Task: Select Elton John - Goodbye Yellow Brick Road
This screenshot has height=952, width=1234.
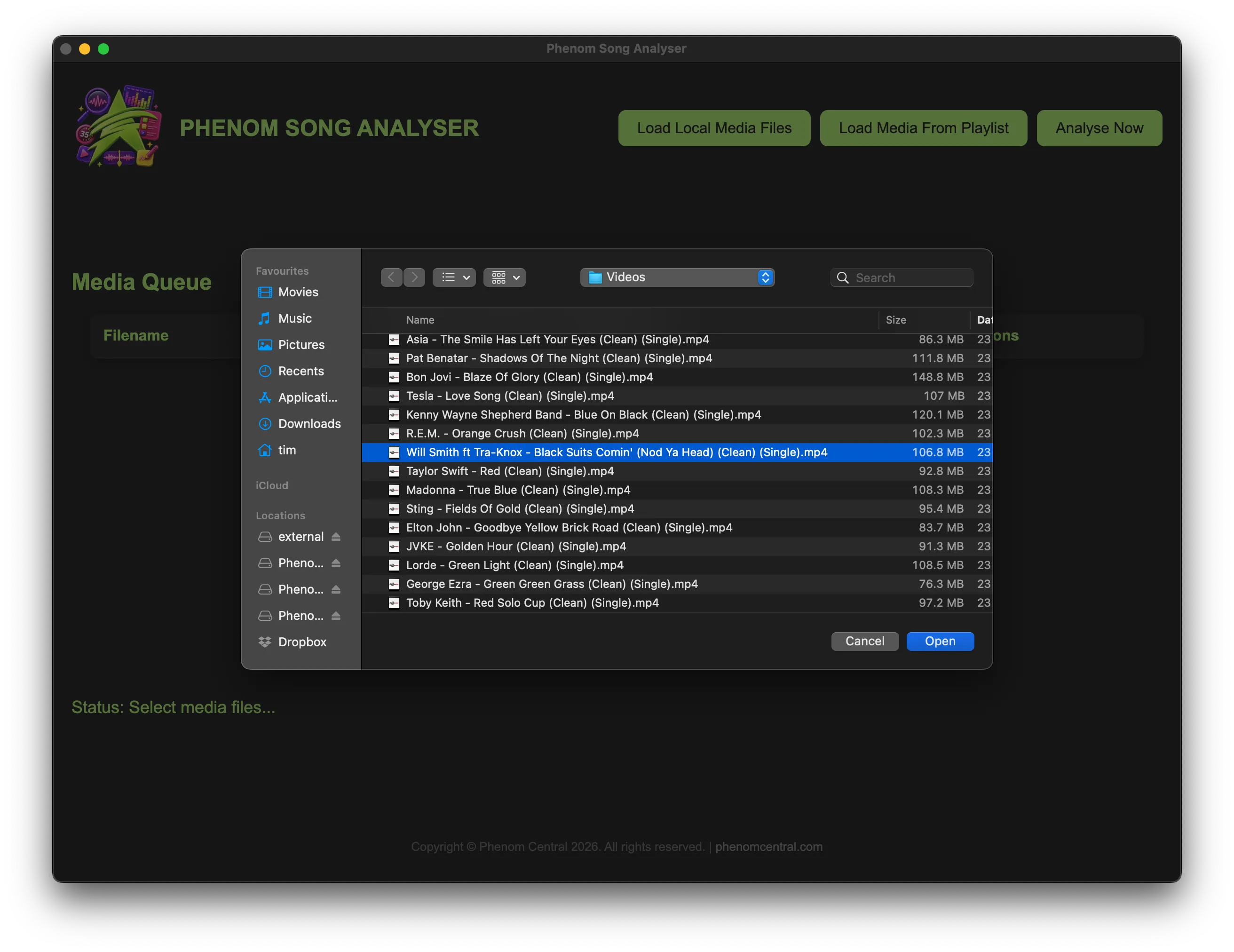Action: pyautogui.click(x=677, y=528)
